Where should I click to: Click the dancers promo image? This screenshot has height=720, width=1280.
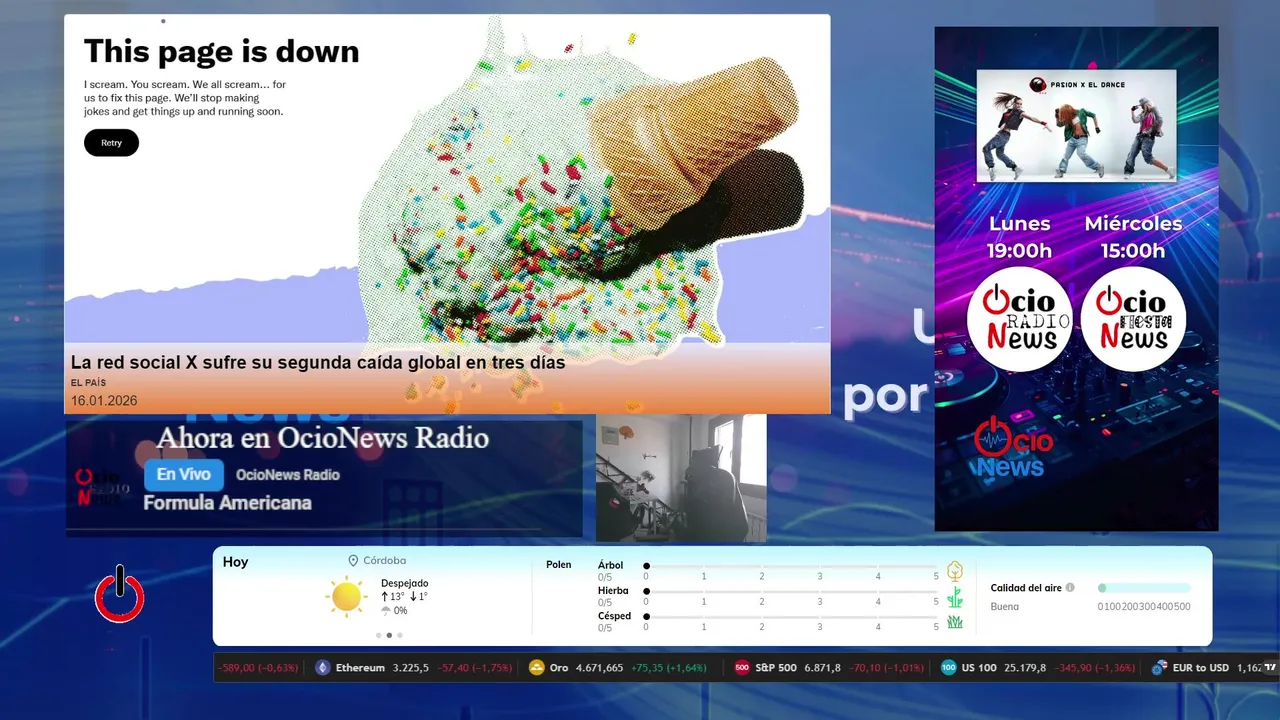1076,125
